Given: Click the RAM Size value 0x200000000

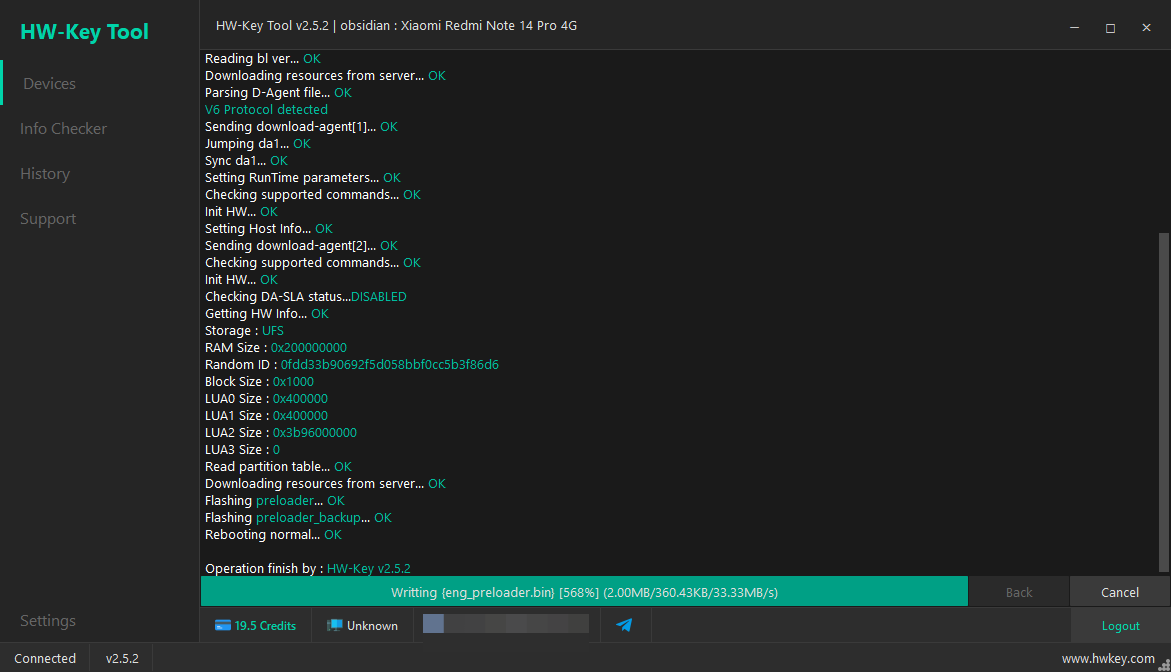Looking at the screenshot, I should coord(308,347).
